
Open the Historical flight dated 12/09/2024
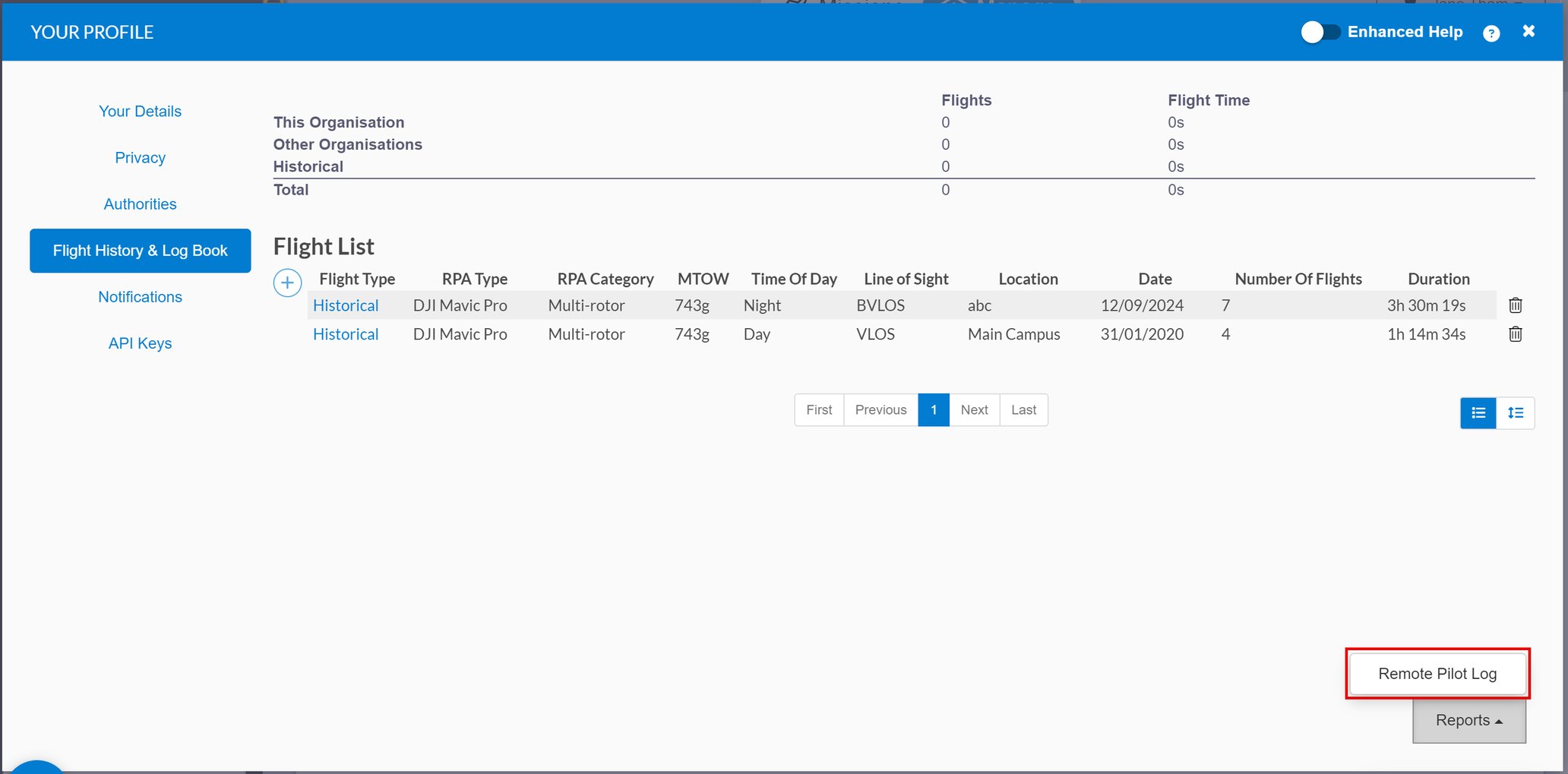click(346, 305)
